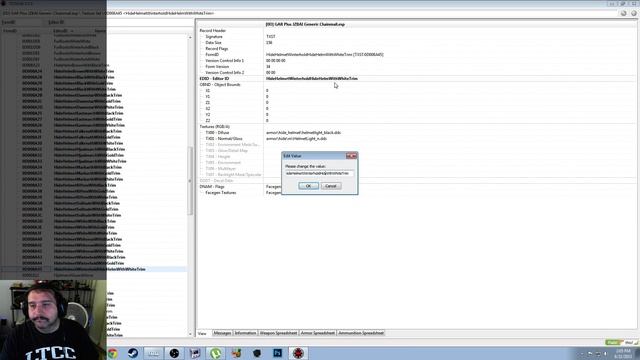Click the FormID filter field in left panel
This screenshot has width=640, height=360.
pyautogui.click(x=31, y=22)
